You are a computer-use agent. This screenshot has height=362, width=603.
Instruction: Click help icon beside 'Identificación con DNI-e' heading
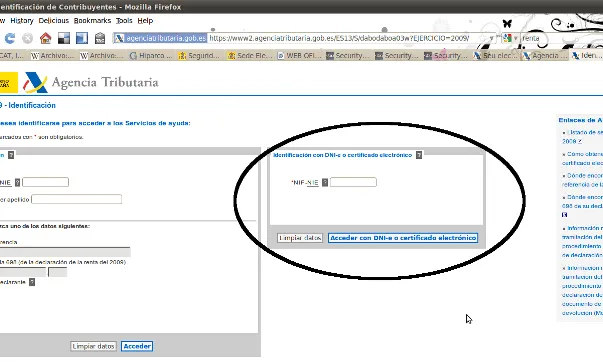tap(419, 155)
